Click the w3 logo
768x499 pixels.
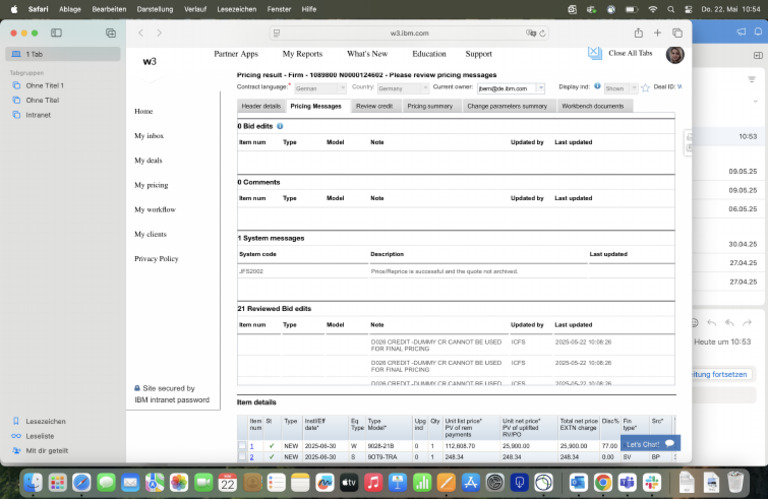point(149,61)
